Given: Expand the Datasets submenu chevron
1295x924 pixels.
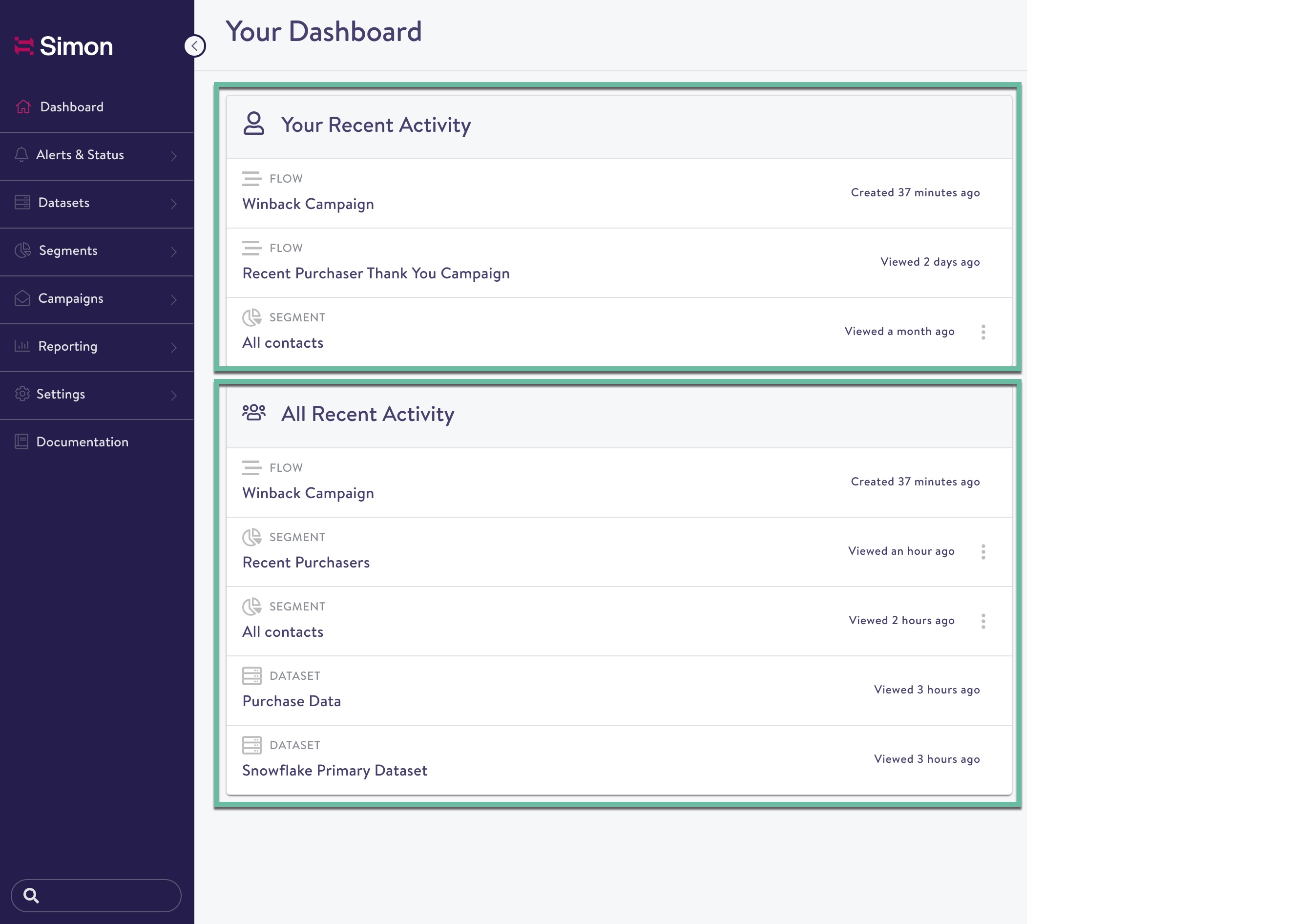Looking at the screenshot, I should pos(174,203).
